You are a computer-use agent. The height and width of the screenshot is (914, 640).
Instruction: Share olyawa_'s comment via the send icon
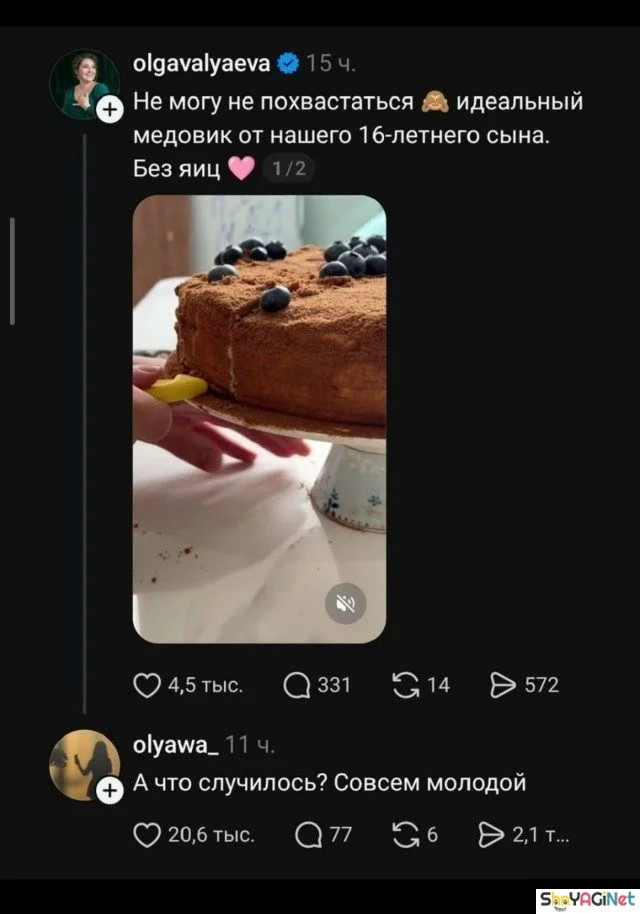click(491, 835)
